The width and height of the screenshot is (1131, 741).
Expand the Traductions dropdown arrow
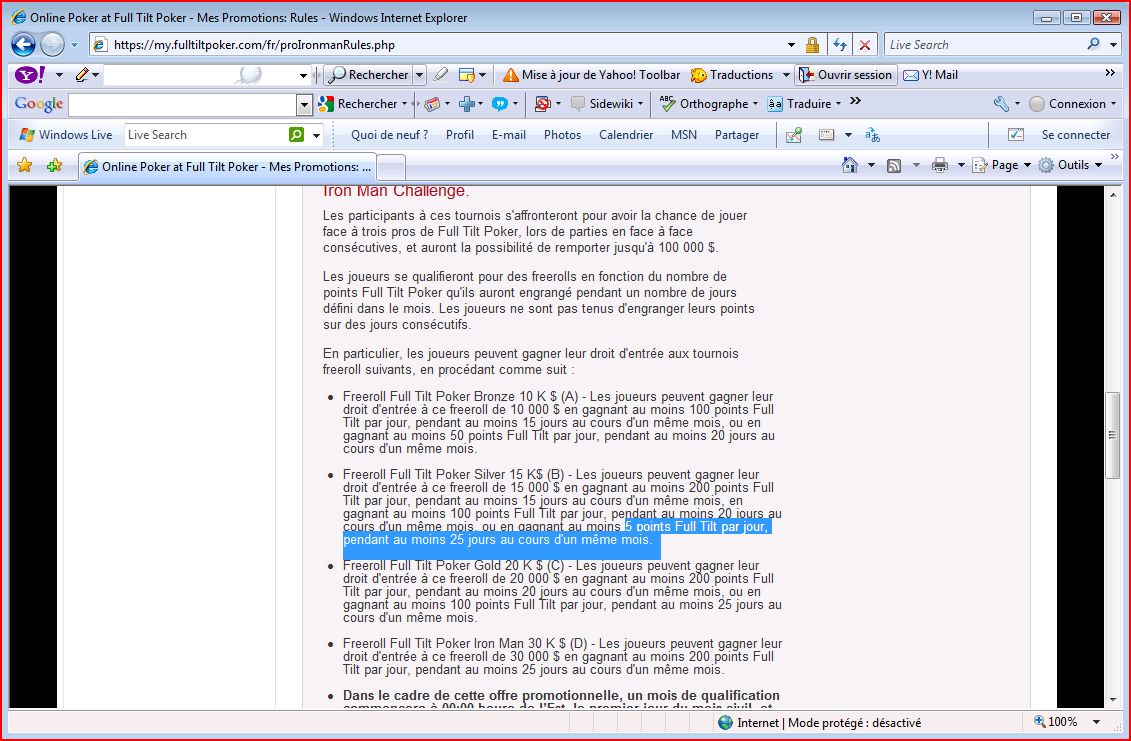point(786,75)
